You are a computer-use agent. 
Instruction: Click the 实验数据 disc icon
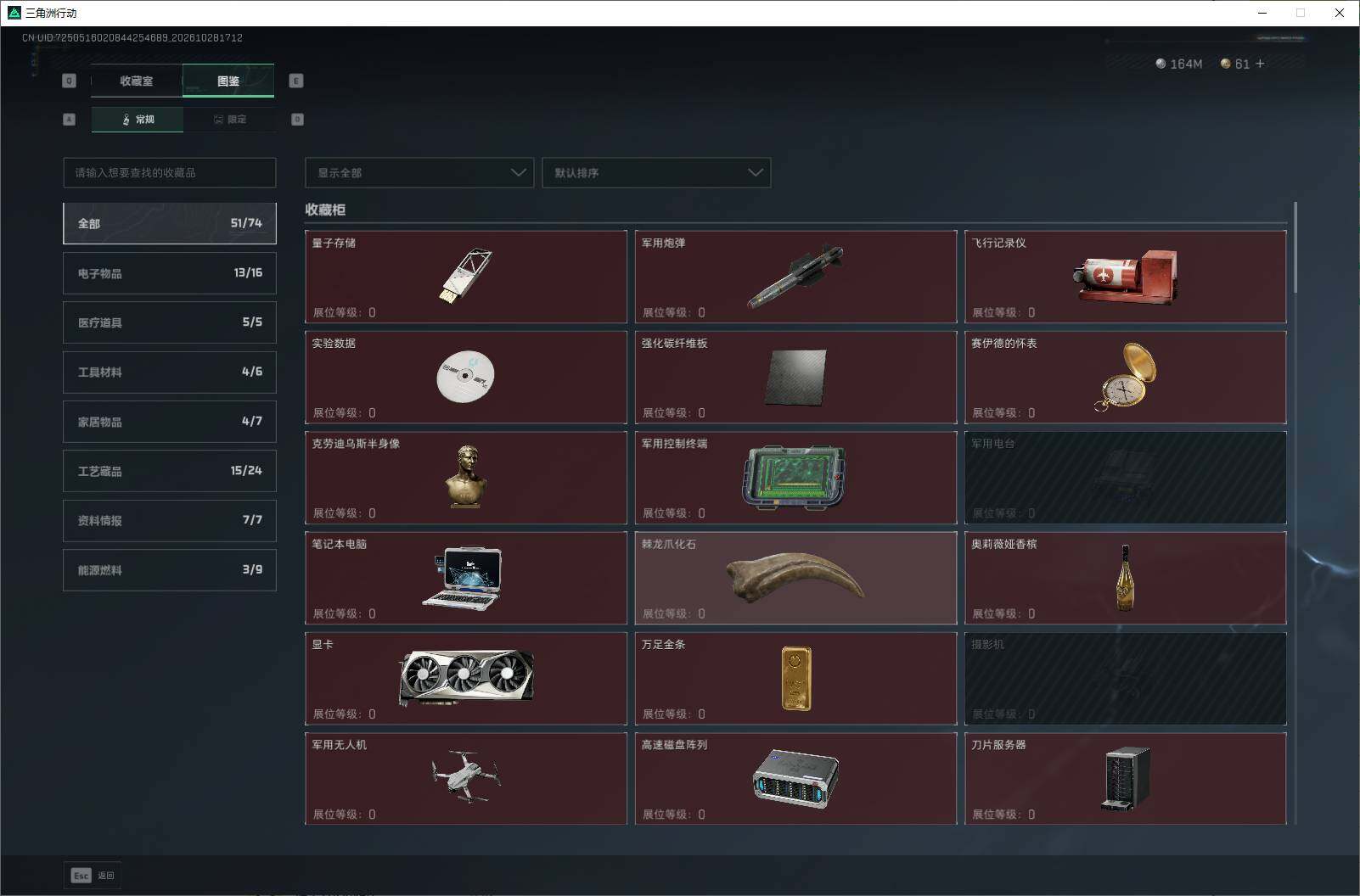[x=465, y=376]
